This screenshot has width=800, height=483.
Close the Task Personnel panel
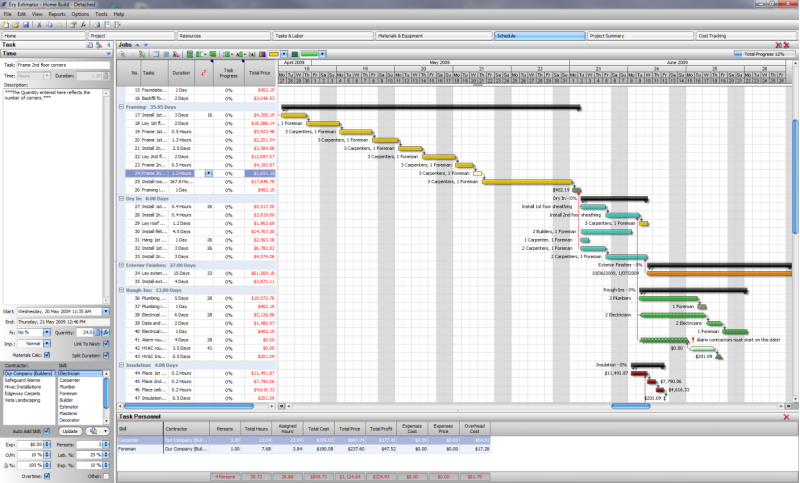click(x=787, y=415)
